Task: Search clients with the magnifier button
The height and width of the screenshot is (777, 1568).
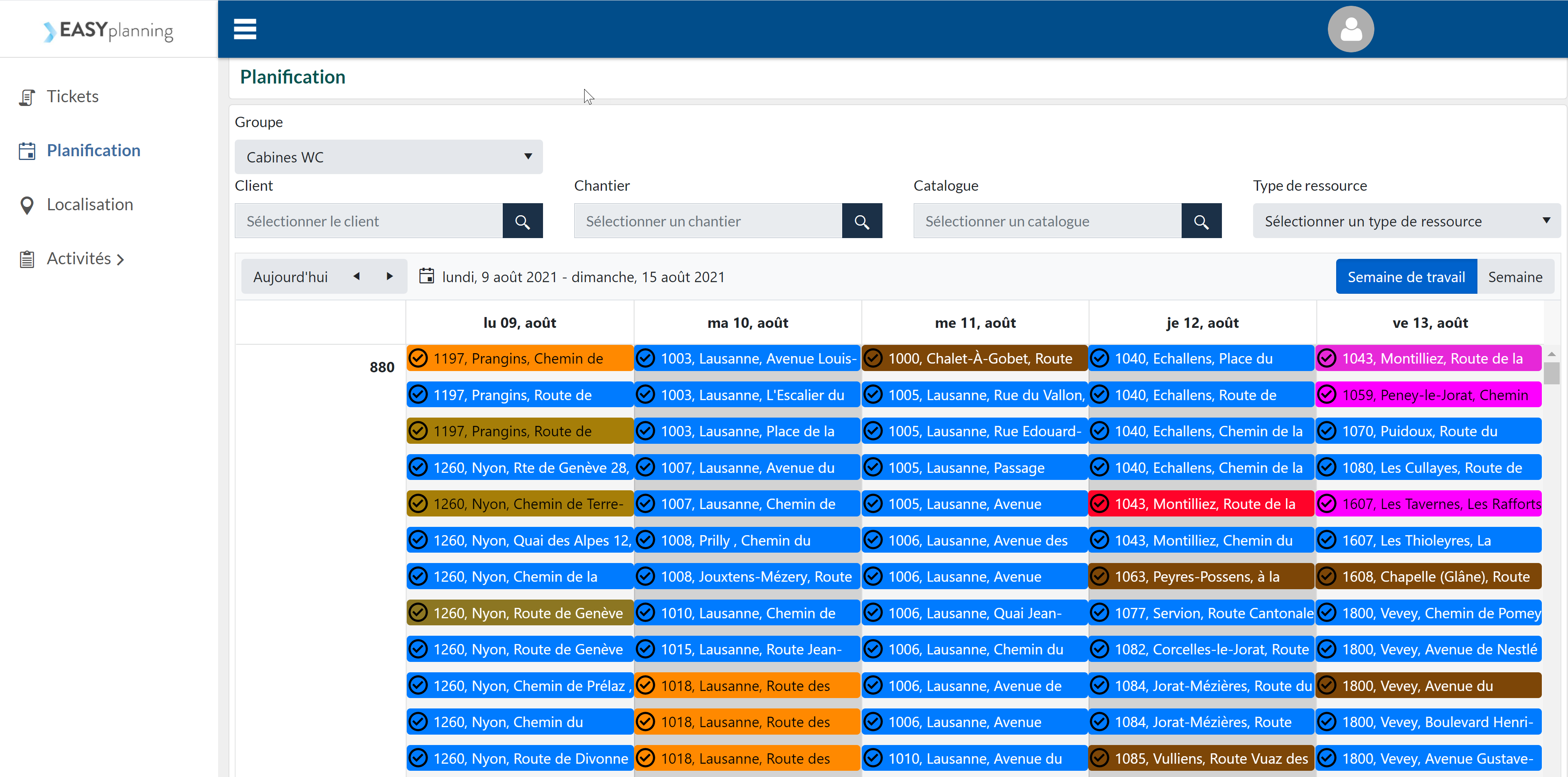Action: click(x=522, y=221)
